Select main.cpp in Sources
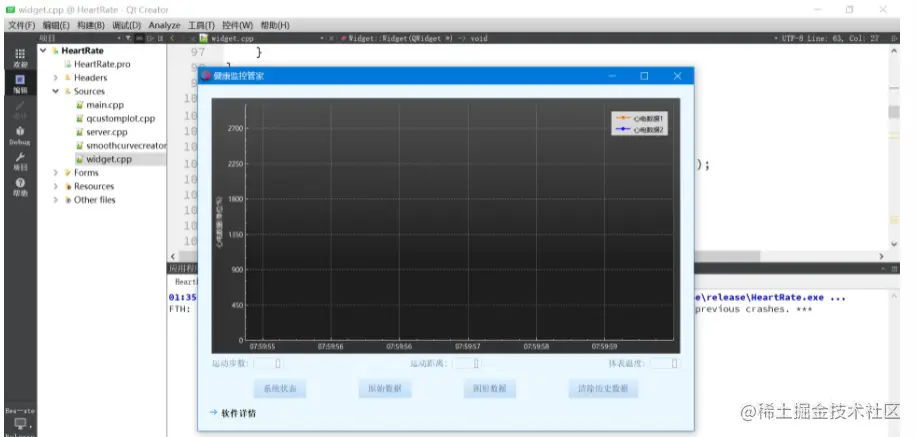 (105, 105)
